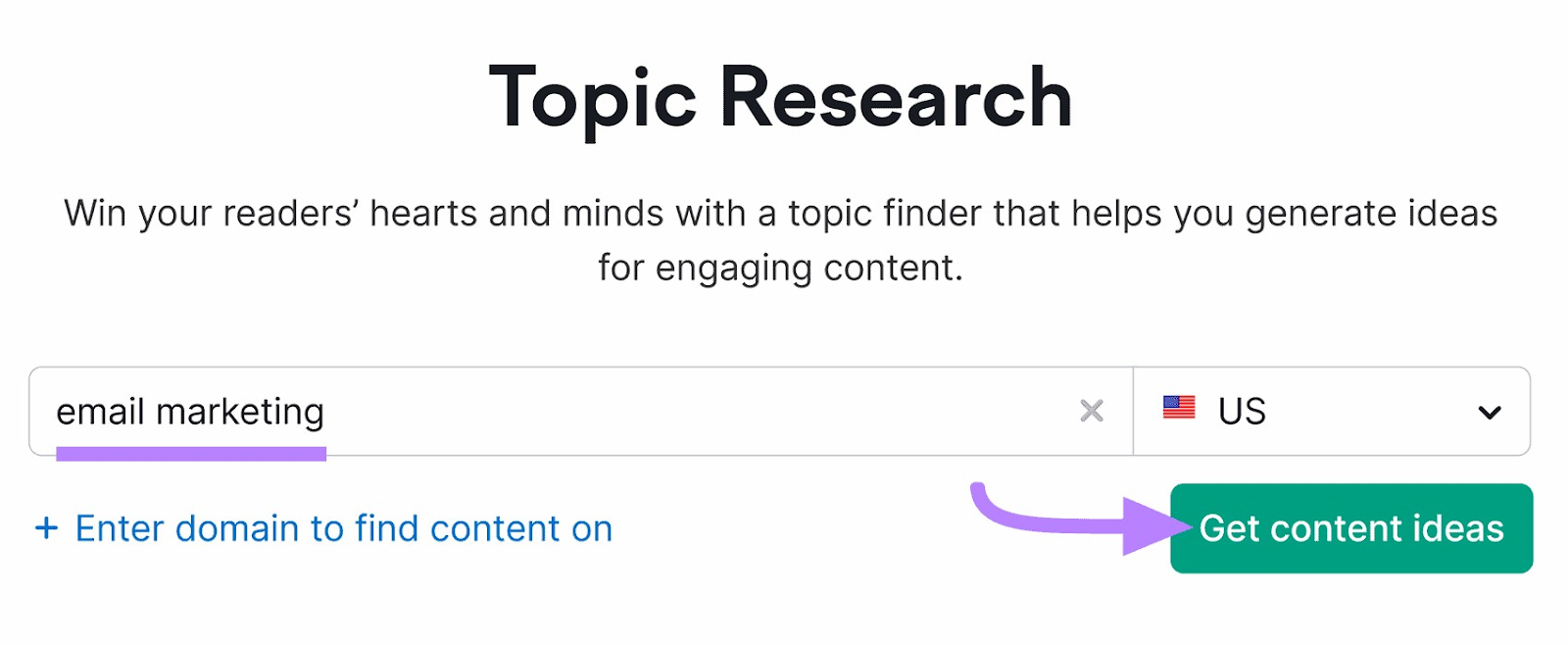Click Get content ideas
The width and height of the screenshot is (1568, 645).
pyautogui.click(x=1351, y=528)
